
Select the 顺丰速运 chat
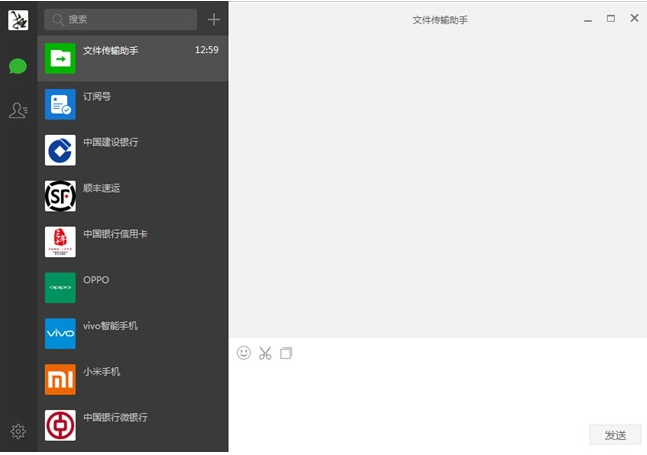(x=132, y=196)
